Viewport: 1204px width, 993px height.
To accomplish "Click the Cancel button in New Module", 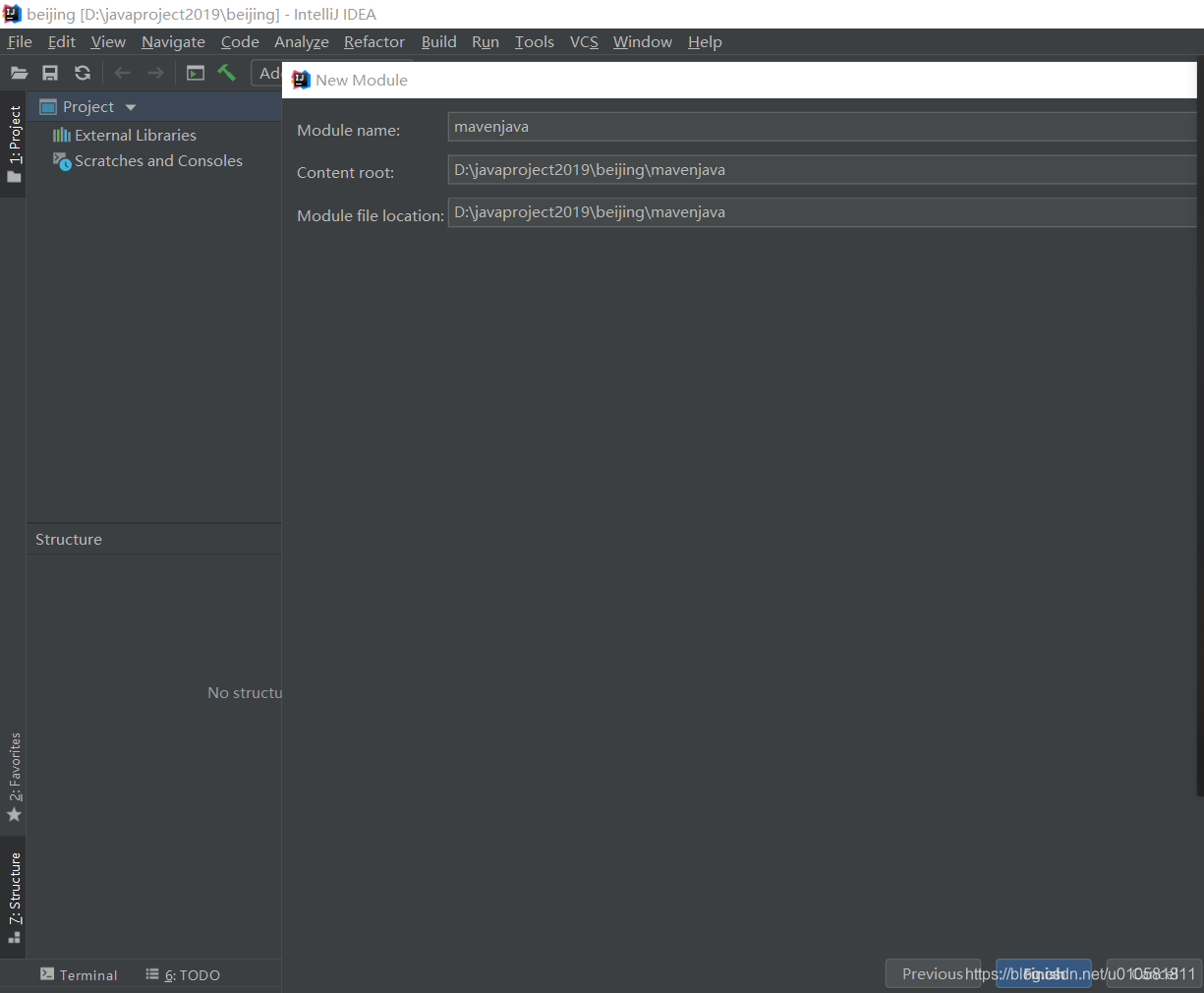I will click(x=1154, y=973).
